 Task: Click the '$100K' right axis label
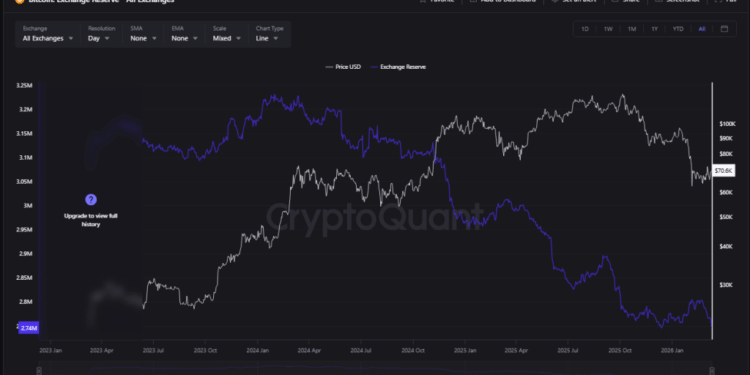(x=727, y=124)
